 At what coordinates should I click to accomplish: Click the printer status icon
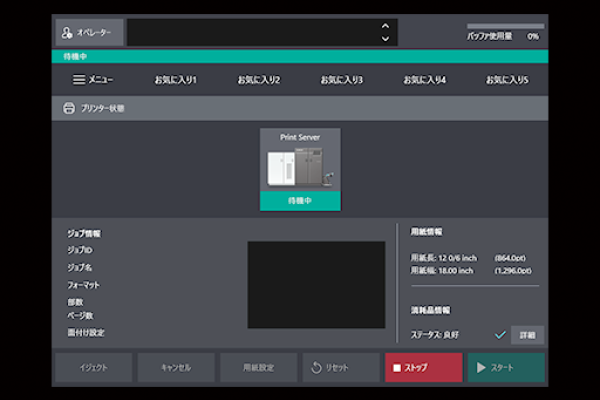(68, 108)
